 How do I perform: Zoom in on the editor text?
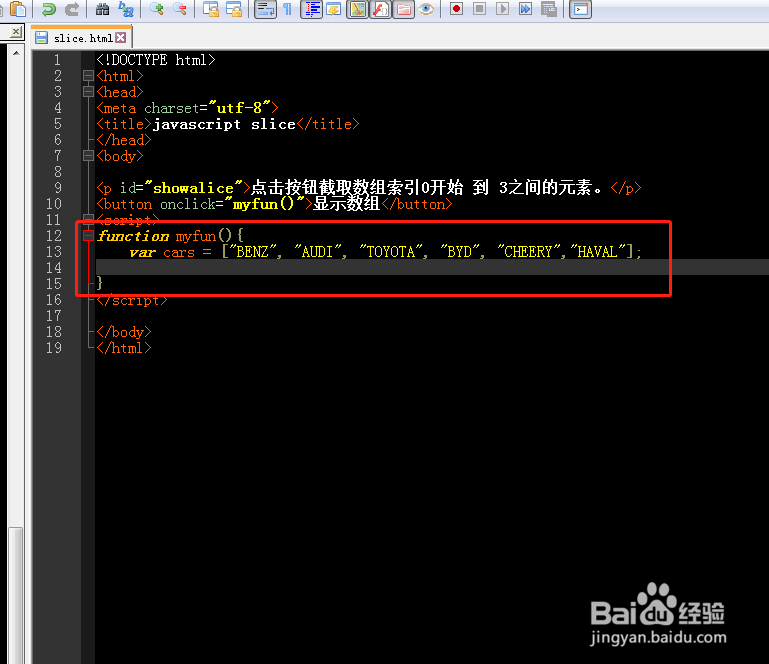pos(157,9)
